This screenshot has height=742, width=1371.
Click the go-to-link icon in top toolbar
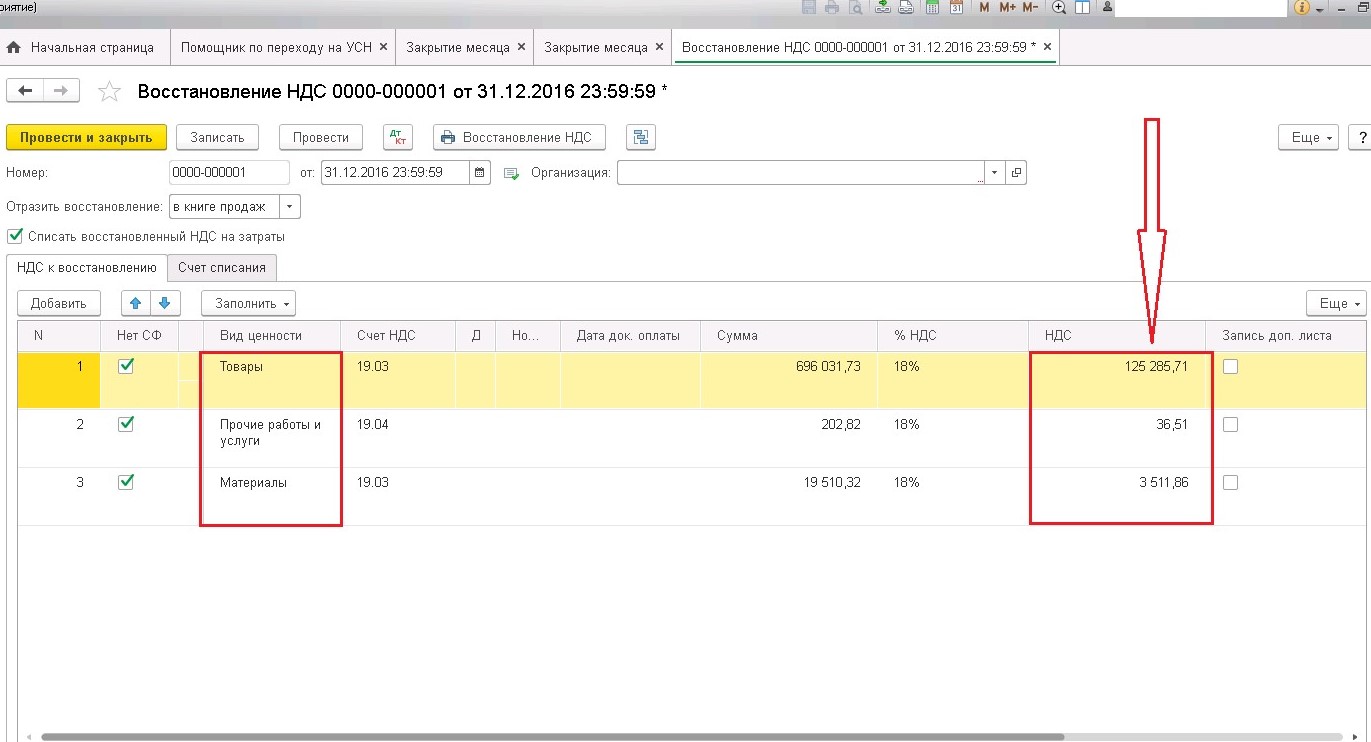(x=906, y=8)
